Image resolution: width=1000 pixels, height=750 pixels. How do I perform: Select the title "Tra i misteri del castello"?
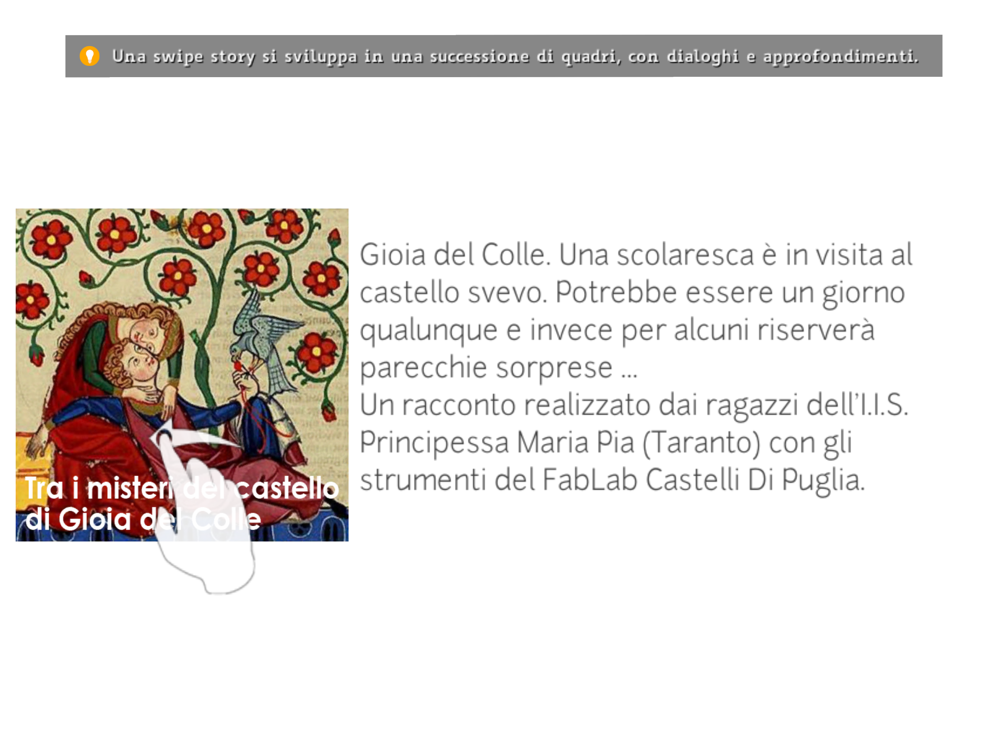[182, 489]
